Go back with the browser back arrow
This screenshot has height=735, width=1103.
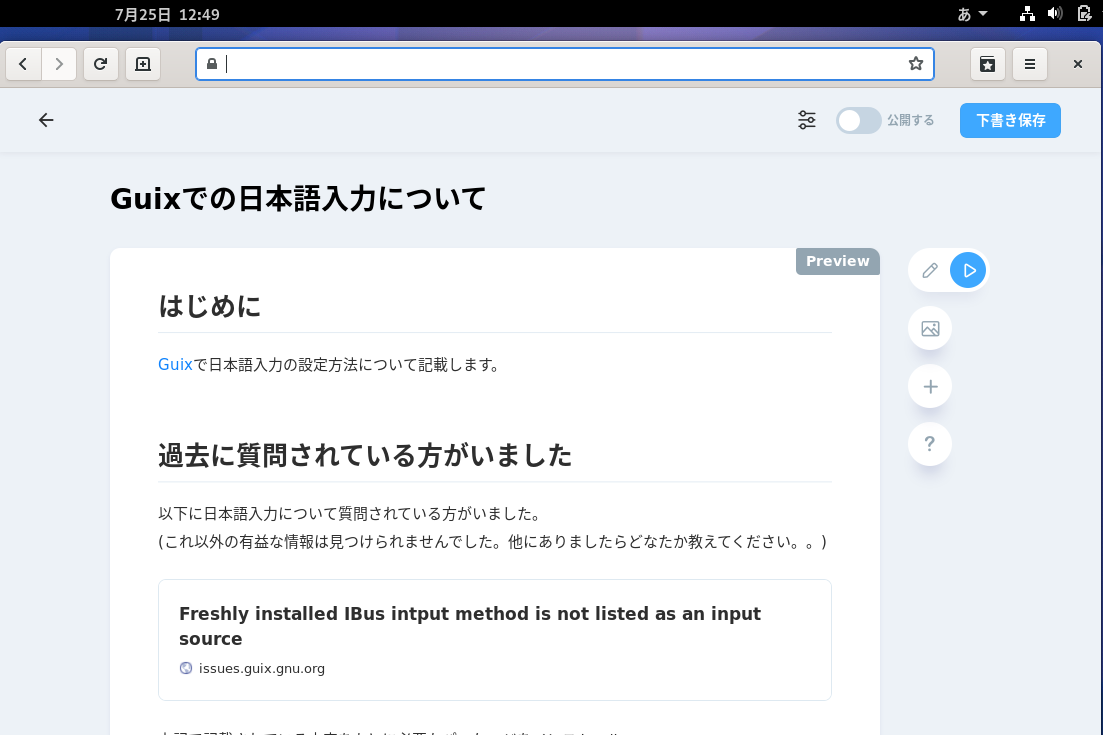[23, 64]
